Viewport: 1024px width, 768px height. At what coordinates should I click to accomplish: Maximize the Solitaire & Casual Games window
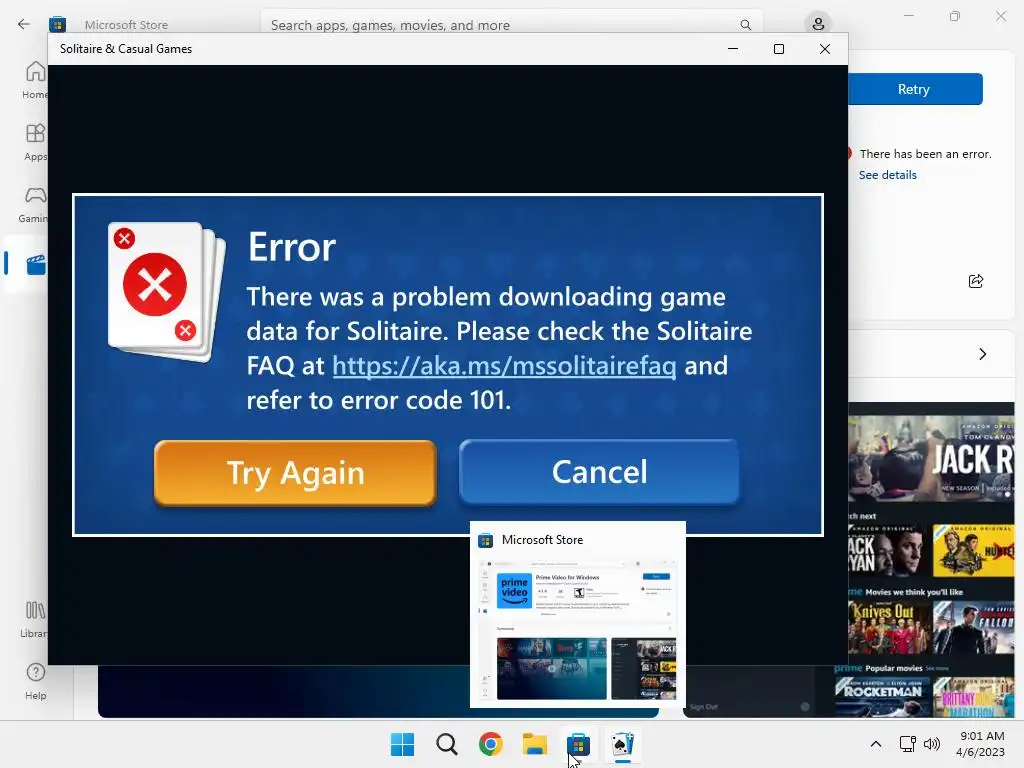click(x=778, y=49)
